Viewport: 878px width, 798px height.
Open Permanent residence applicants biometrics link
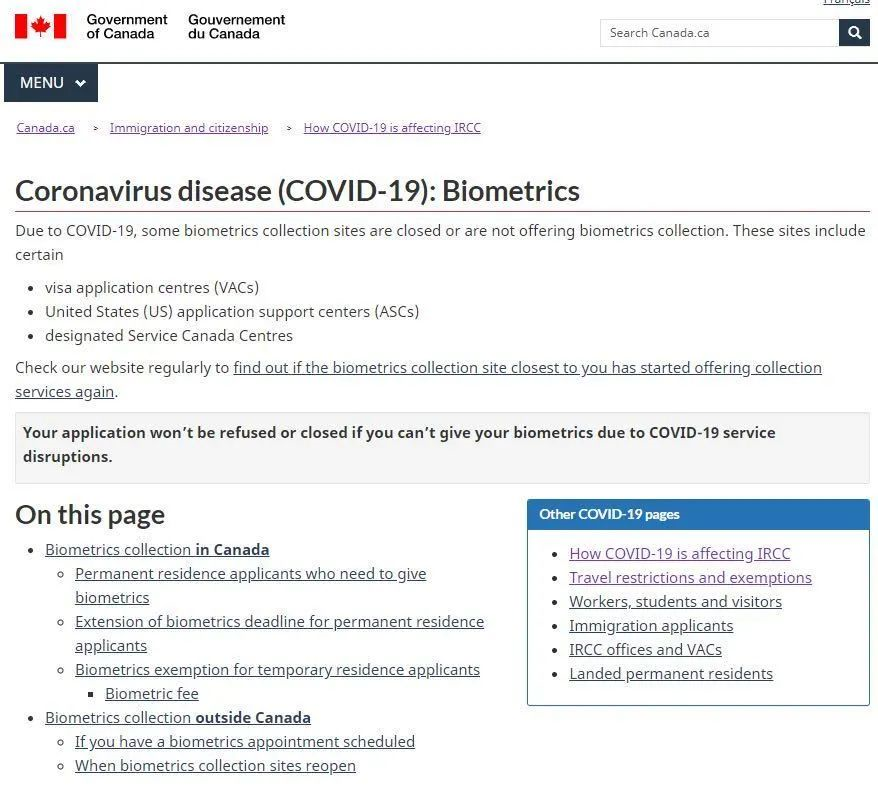click(x=250, y=574)
